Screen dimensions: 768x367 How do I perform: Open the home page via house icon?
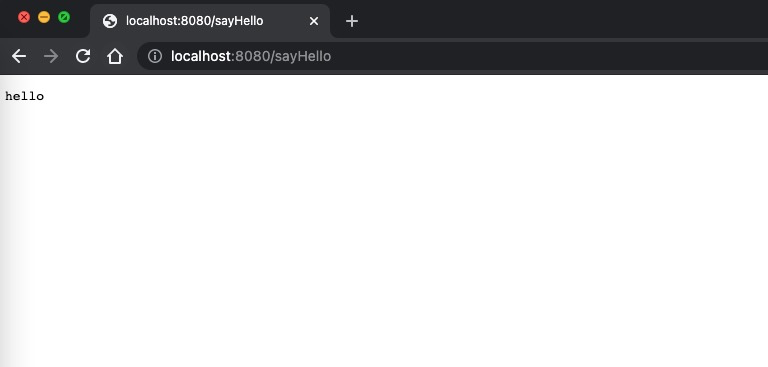tap(115, 56)
